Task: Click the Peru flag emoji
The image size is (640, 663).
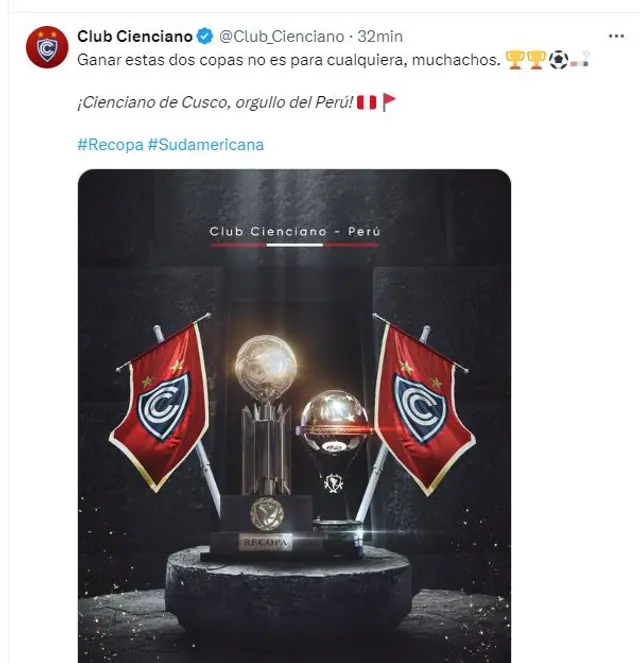Action: (366, 104)
